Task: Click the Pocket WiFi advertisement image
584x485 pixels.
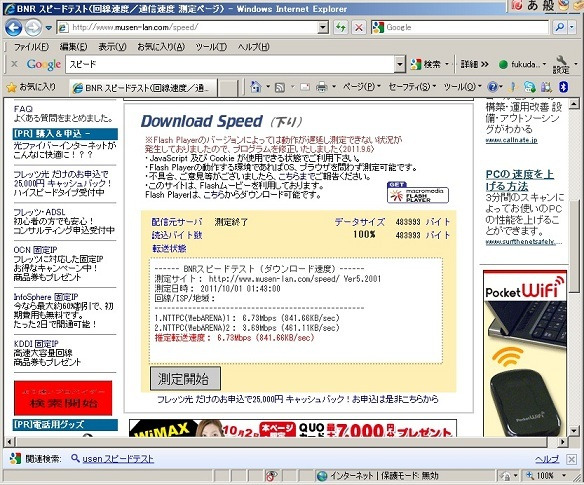Action: [525, 353]
